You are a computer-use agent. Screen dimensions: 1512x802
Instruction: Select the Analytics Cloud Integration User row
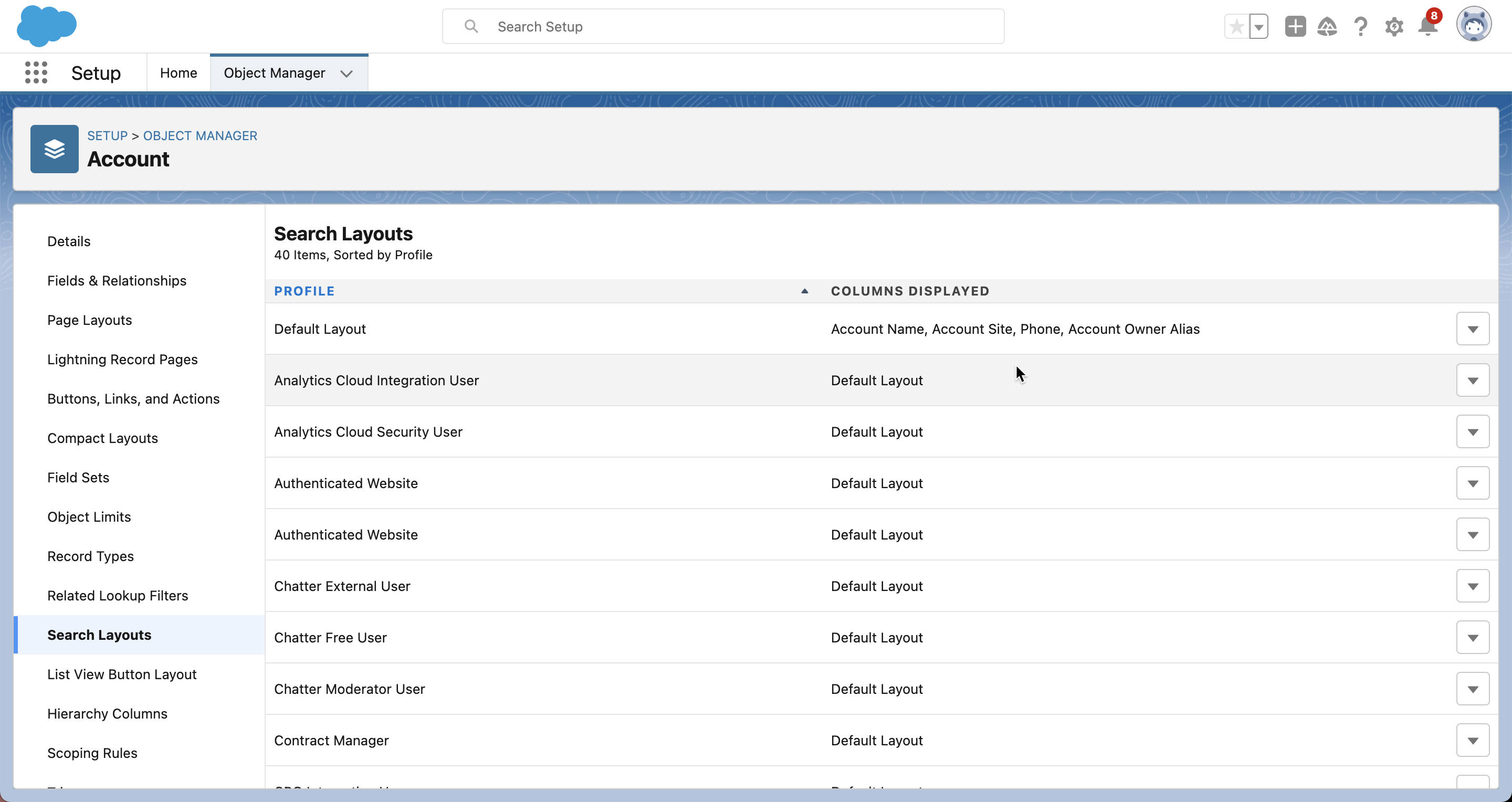pyautogui.click(x=376, y=380)
